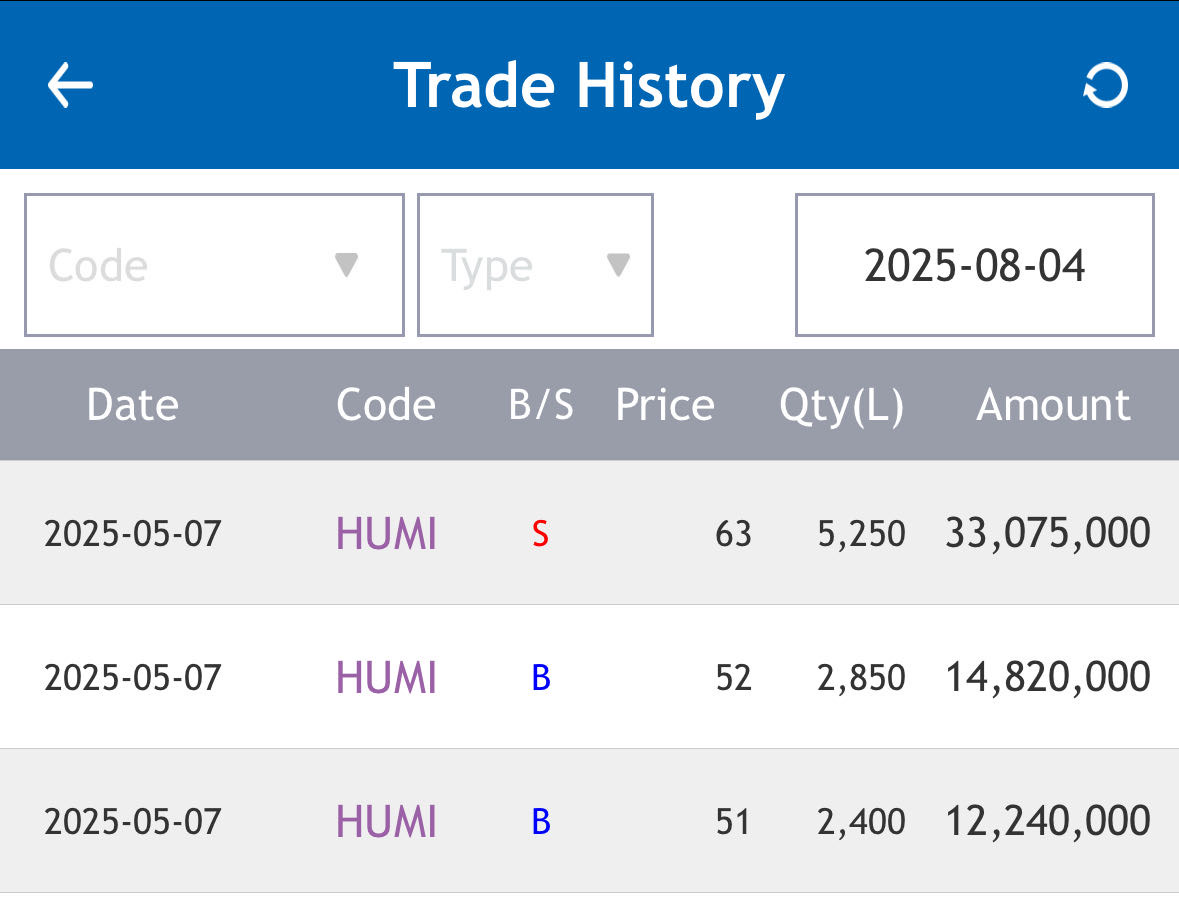
Task: Click the 2,400 quantity value
Action: pos(861,823)
